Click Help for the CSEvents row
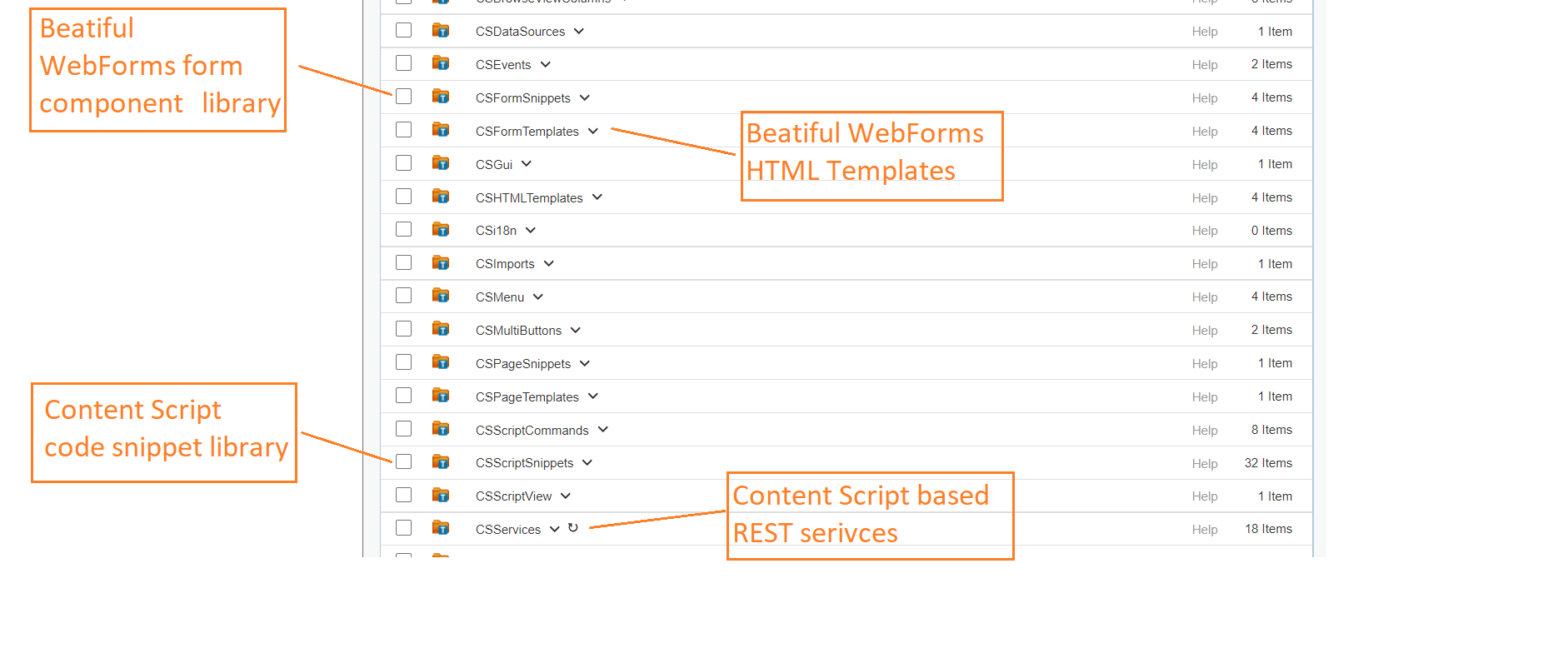Viewport: 1568px width, 663px height. (1204, 65)
